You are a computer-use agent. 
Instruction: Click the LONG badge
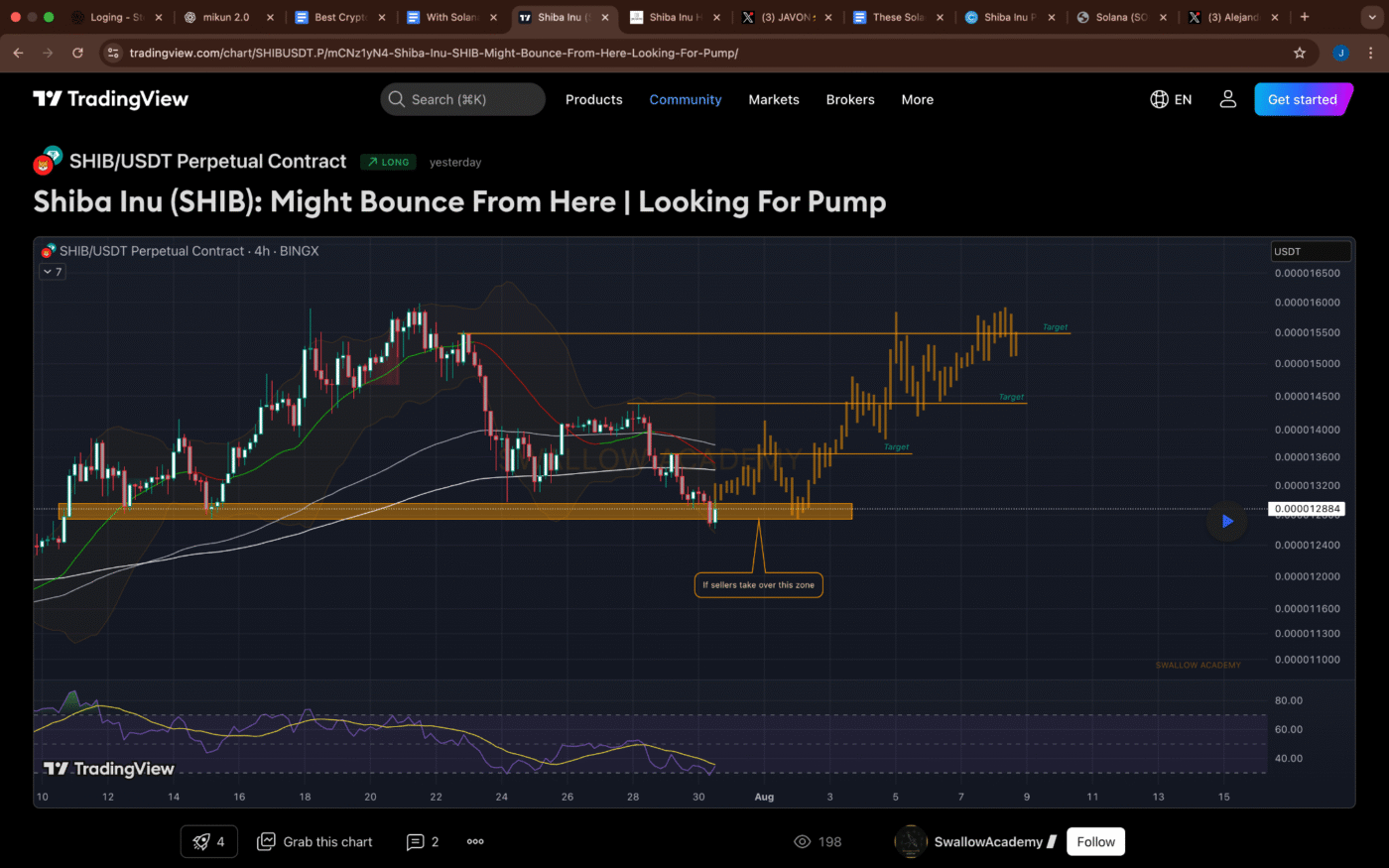pos(388,162)
